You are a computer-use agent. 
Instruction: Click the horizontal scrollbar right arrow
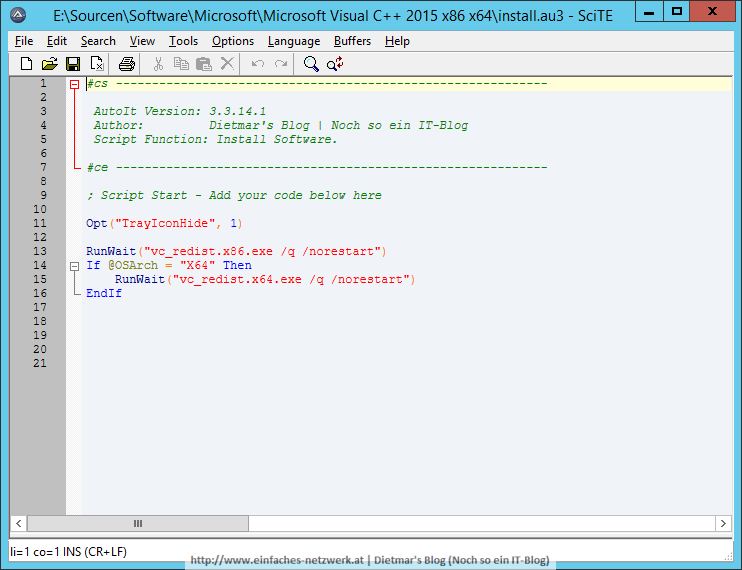723,523
